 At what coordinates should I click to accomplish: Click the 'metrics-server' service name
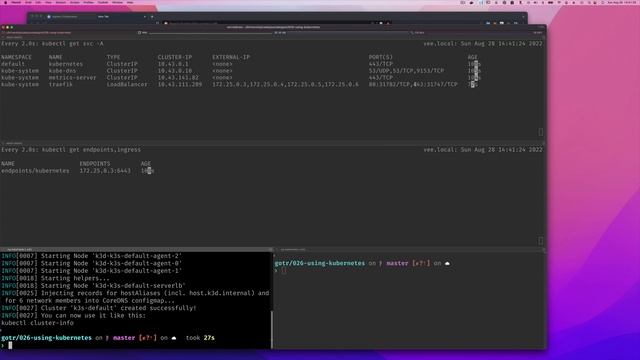tap(72, 78)
